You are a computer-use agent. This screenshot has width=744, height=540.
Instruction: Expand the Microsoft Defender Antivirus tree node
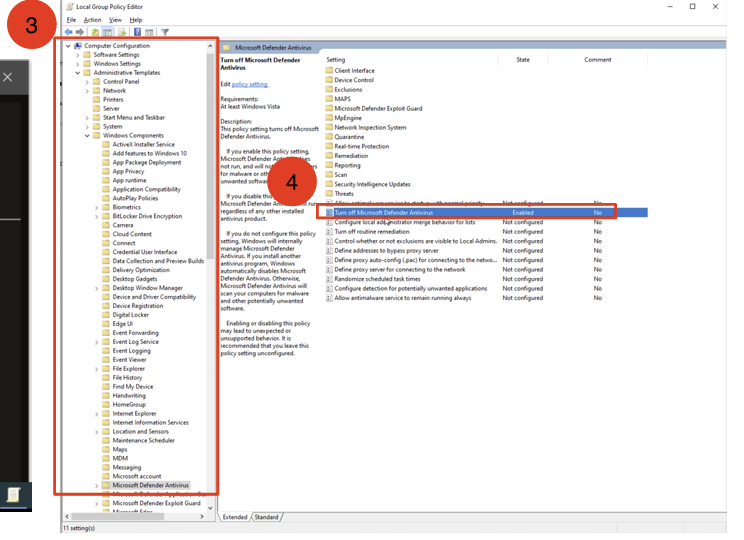97,485
